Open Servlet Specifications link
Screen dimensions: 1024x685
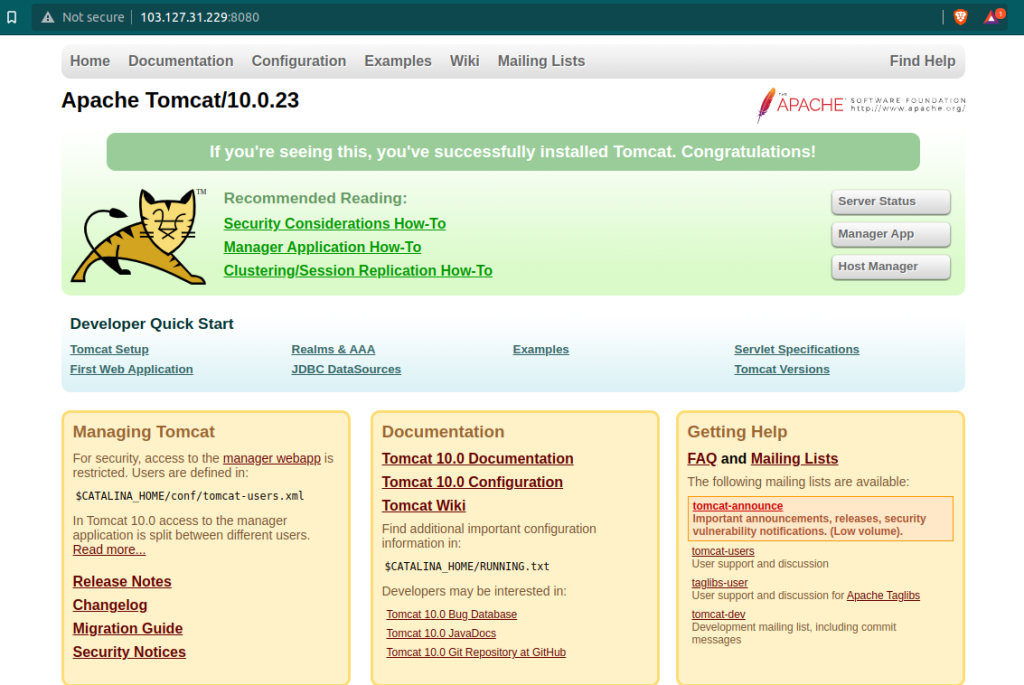coord(797,349)
